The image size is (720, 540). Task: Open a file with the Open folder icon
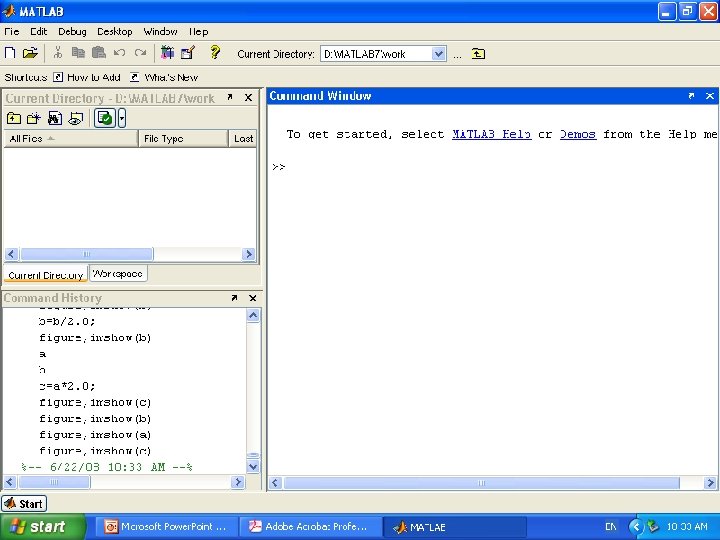click(30, 53)
